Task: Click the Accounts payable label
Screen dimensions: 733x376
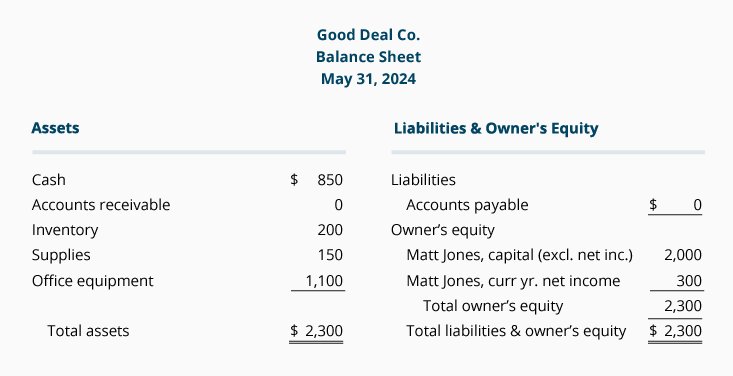Action: click(467, 205)
